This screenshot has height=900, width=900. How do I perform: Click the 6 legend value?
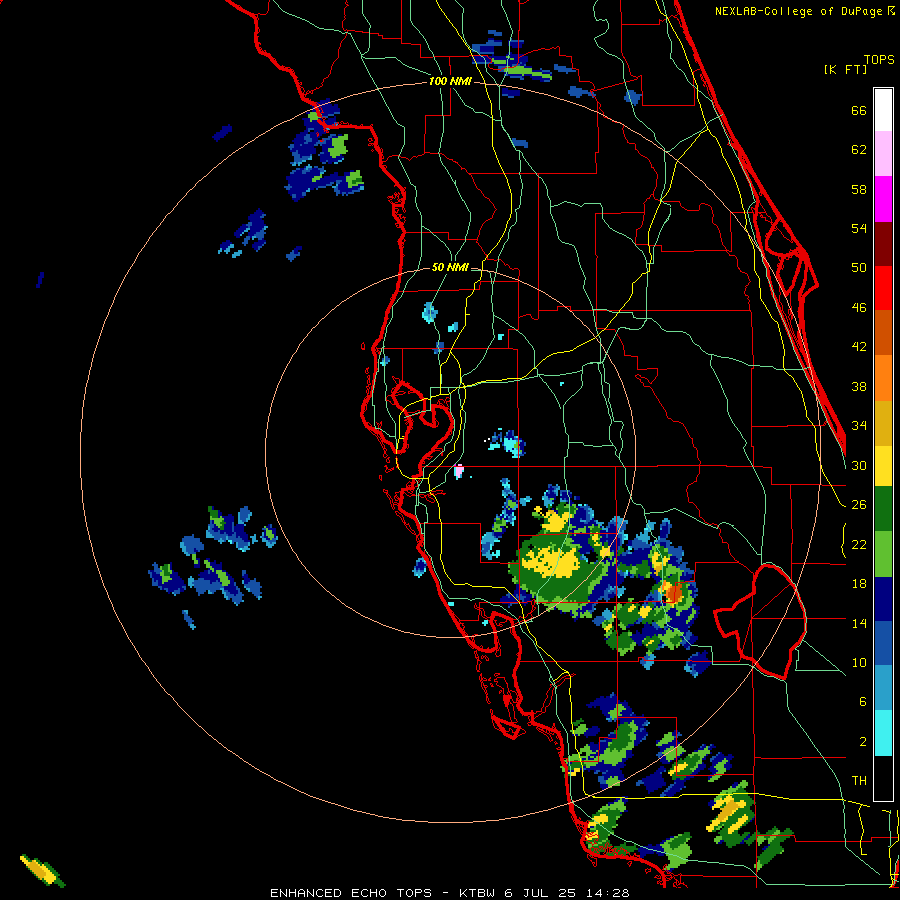(x=862, y=701)
